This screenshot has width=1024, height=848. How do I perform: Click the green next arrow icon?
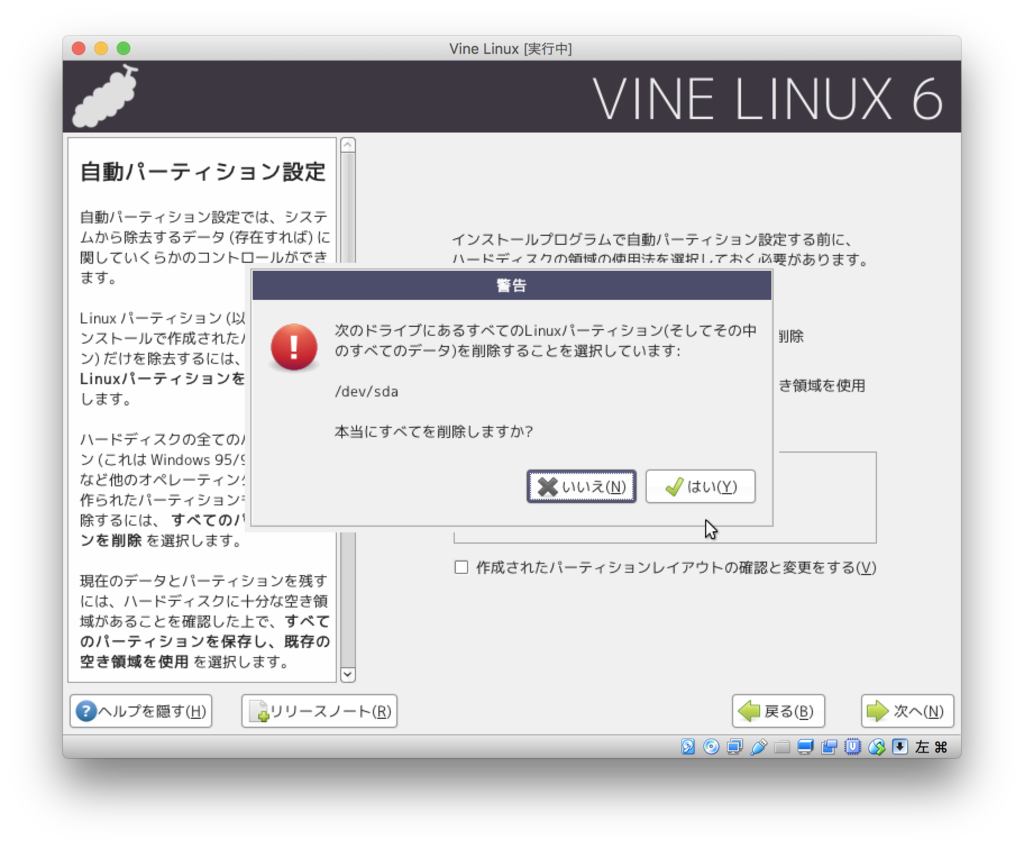(878, 711)
